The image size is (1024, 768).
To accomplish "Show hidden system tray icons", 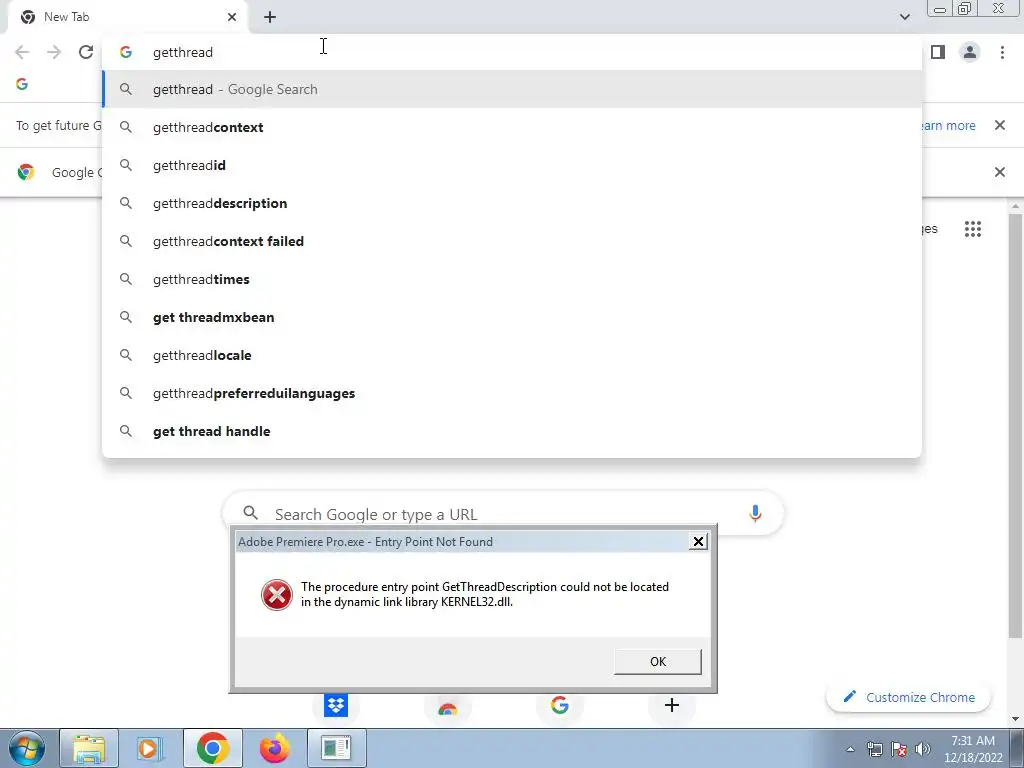I will (850, 749).
